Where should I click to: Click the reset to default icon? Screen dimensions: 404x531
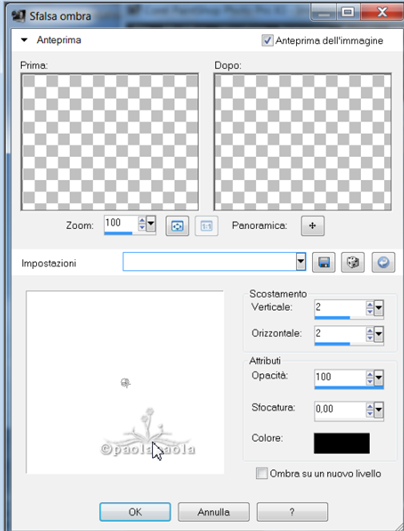coord(383,262)
